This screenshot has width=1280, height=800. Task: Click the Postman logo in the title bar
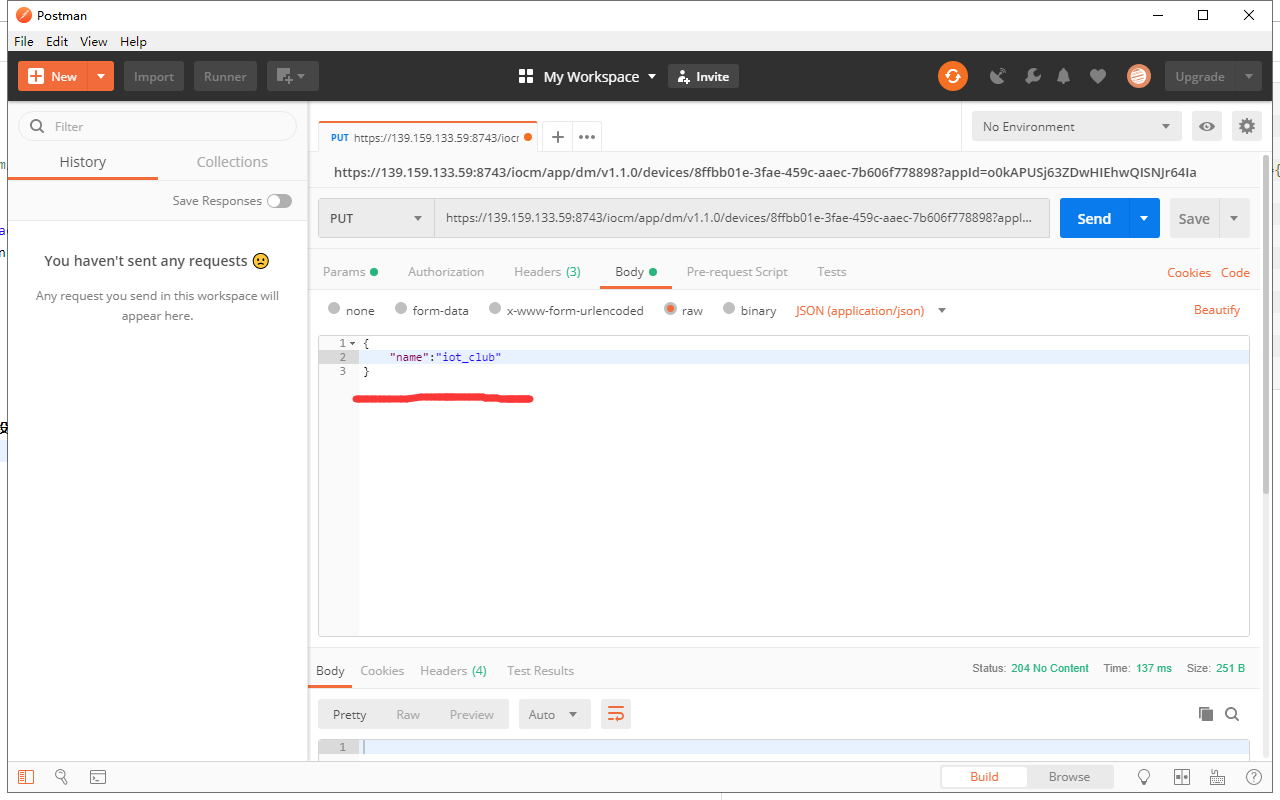click(24, 15)
